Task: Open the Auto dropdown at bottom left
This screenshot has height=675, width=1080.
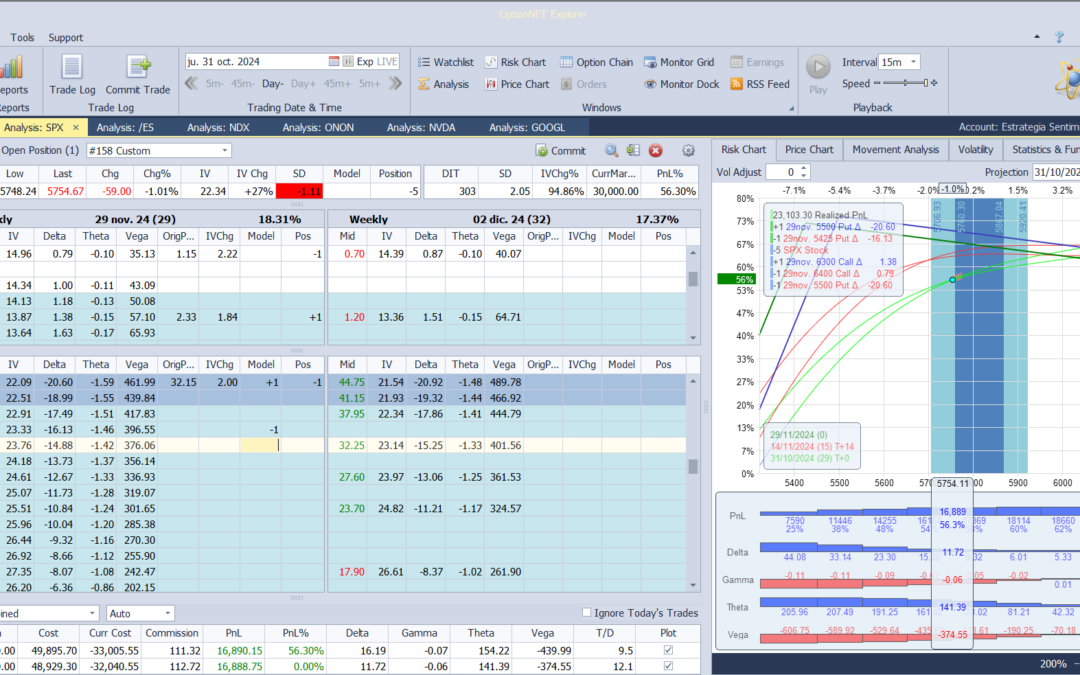Action: tap(167, 613)
